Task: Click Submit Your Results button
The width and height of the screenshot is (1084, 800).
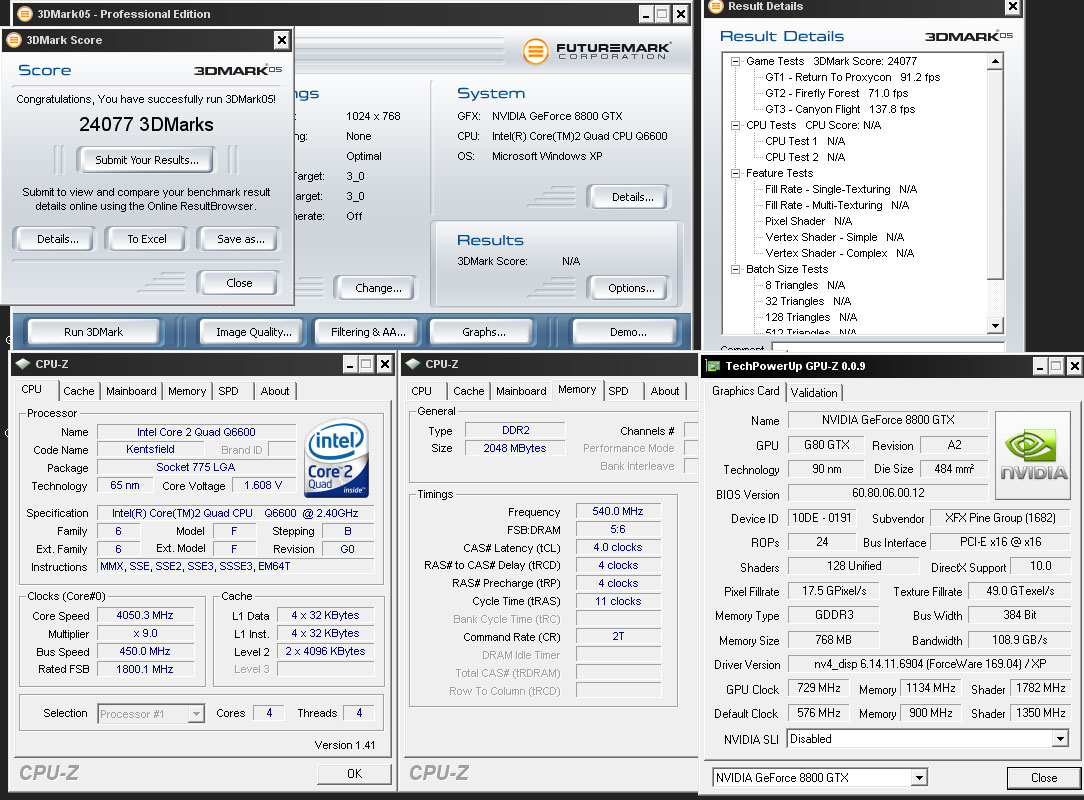Action: [x=147, y=160]
